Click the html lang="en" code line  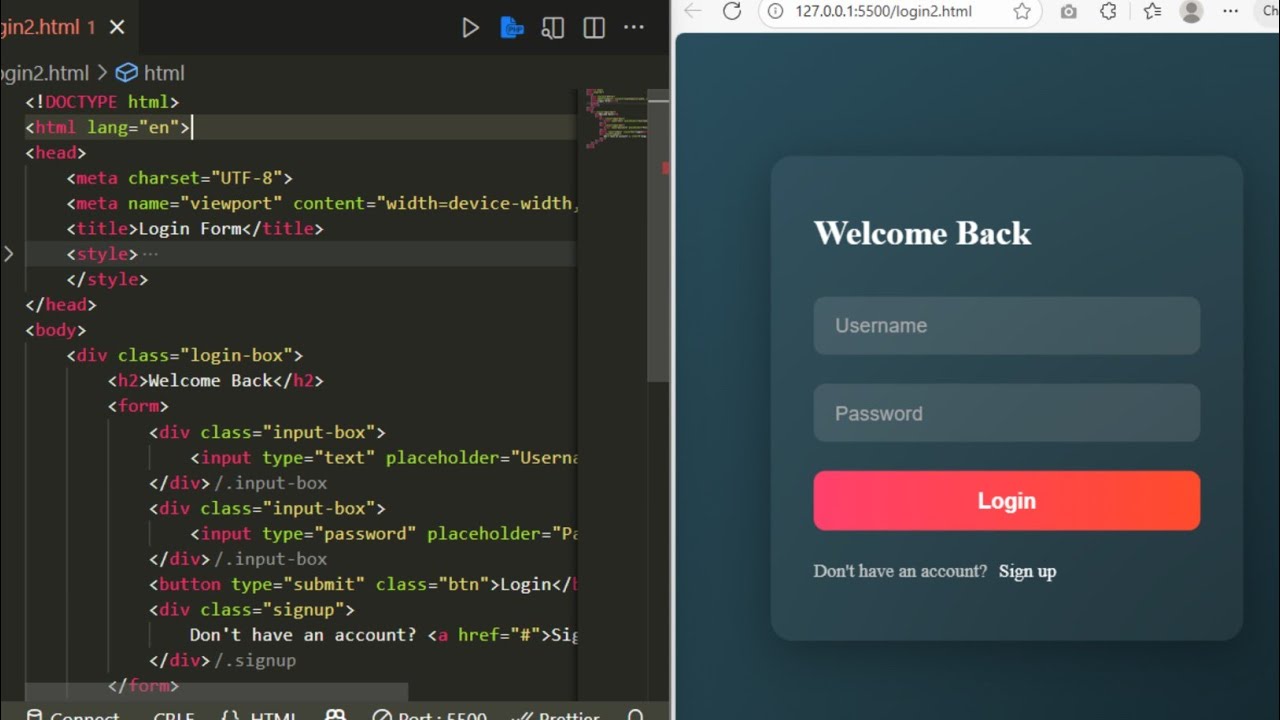(108, 127)
